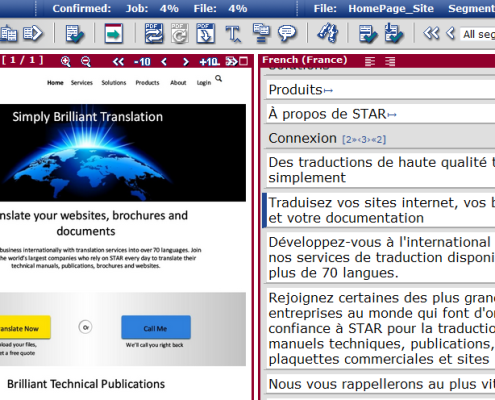495x400 pixels.
Task: Select the Nous vous rappellerons segment
Action: pyautogui.click(x=380, y=384)
